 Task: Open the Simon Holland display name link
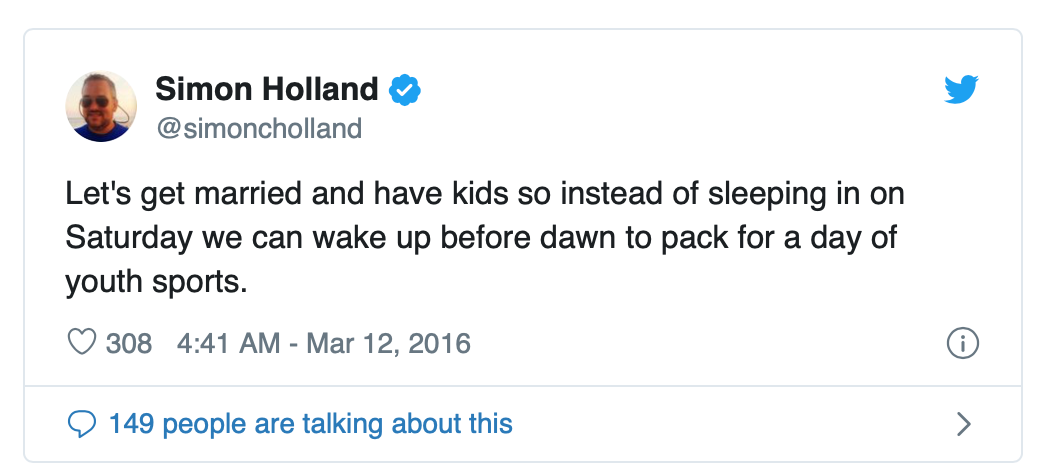click(x=267, y=90)
